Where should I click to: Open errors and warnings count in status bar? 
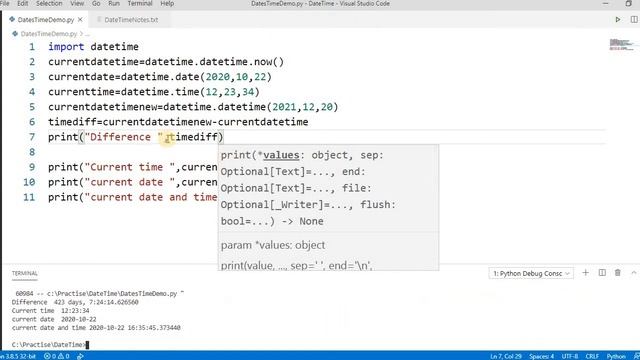[x=57, y=356]
